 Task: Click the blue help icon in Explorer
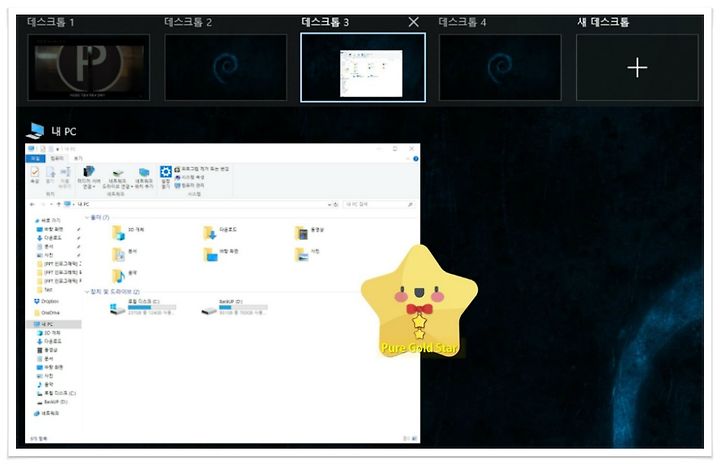point(416,158)
